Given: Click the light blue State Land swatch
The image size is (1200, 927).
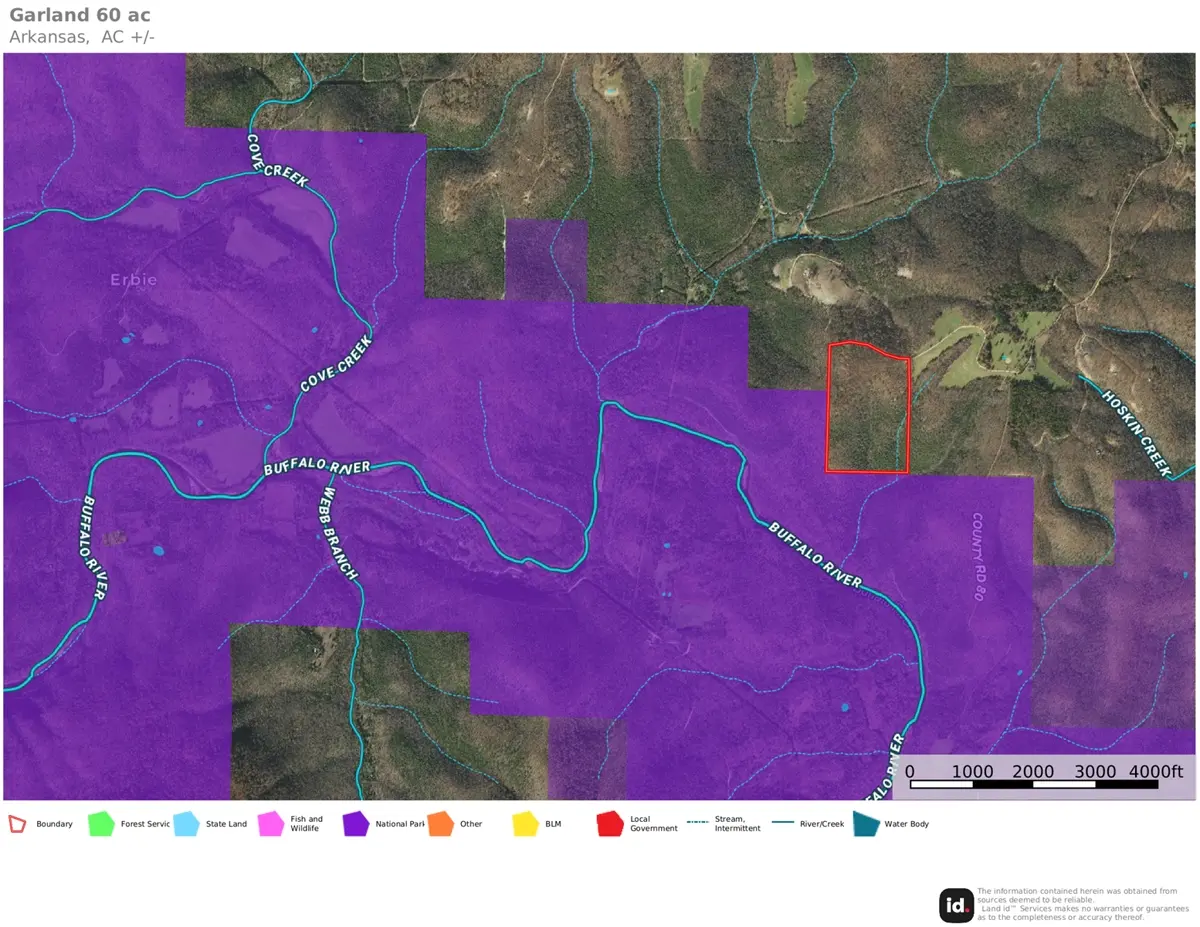Looking at the screenshot, I should coord(187,824).
